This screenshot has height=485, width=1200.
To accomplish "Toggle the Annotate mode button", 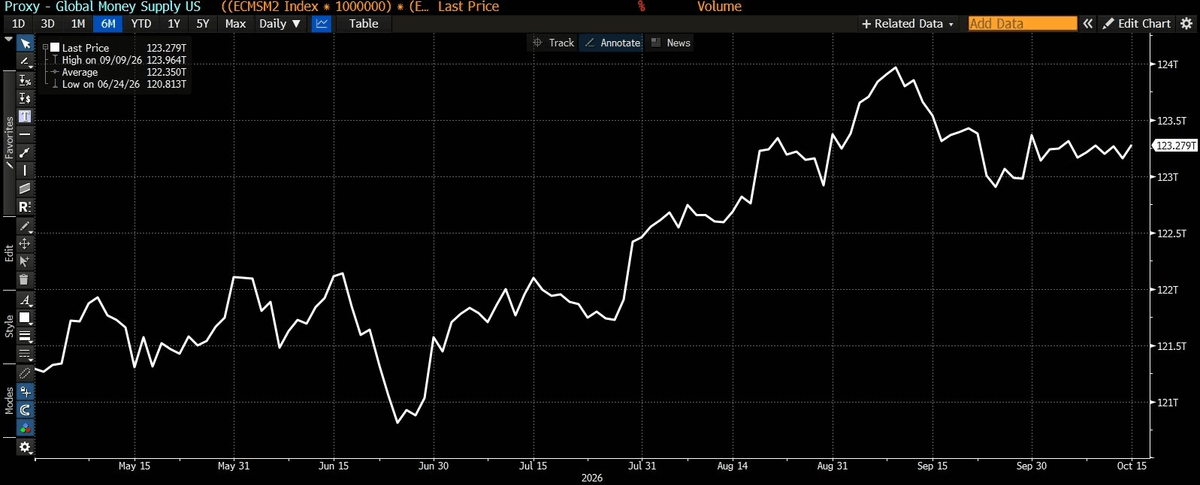I will coord(612,43).
